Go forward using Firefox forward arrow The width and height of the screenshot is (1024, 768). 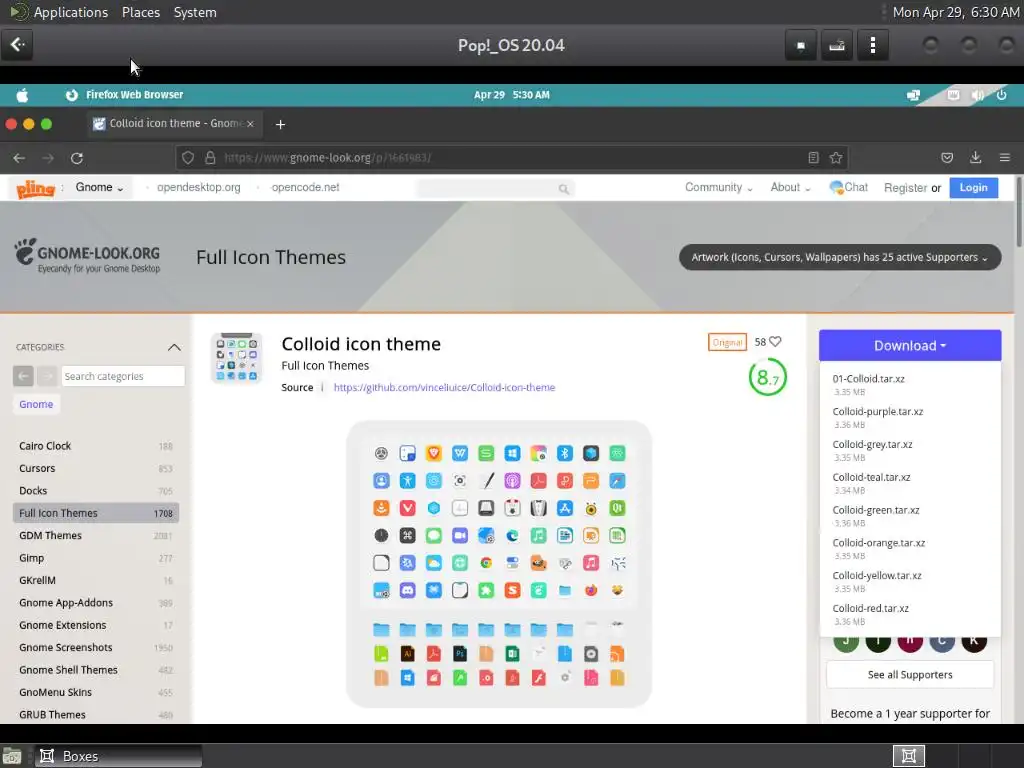tap(48, 158)
